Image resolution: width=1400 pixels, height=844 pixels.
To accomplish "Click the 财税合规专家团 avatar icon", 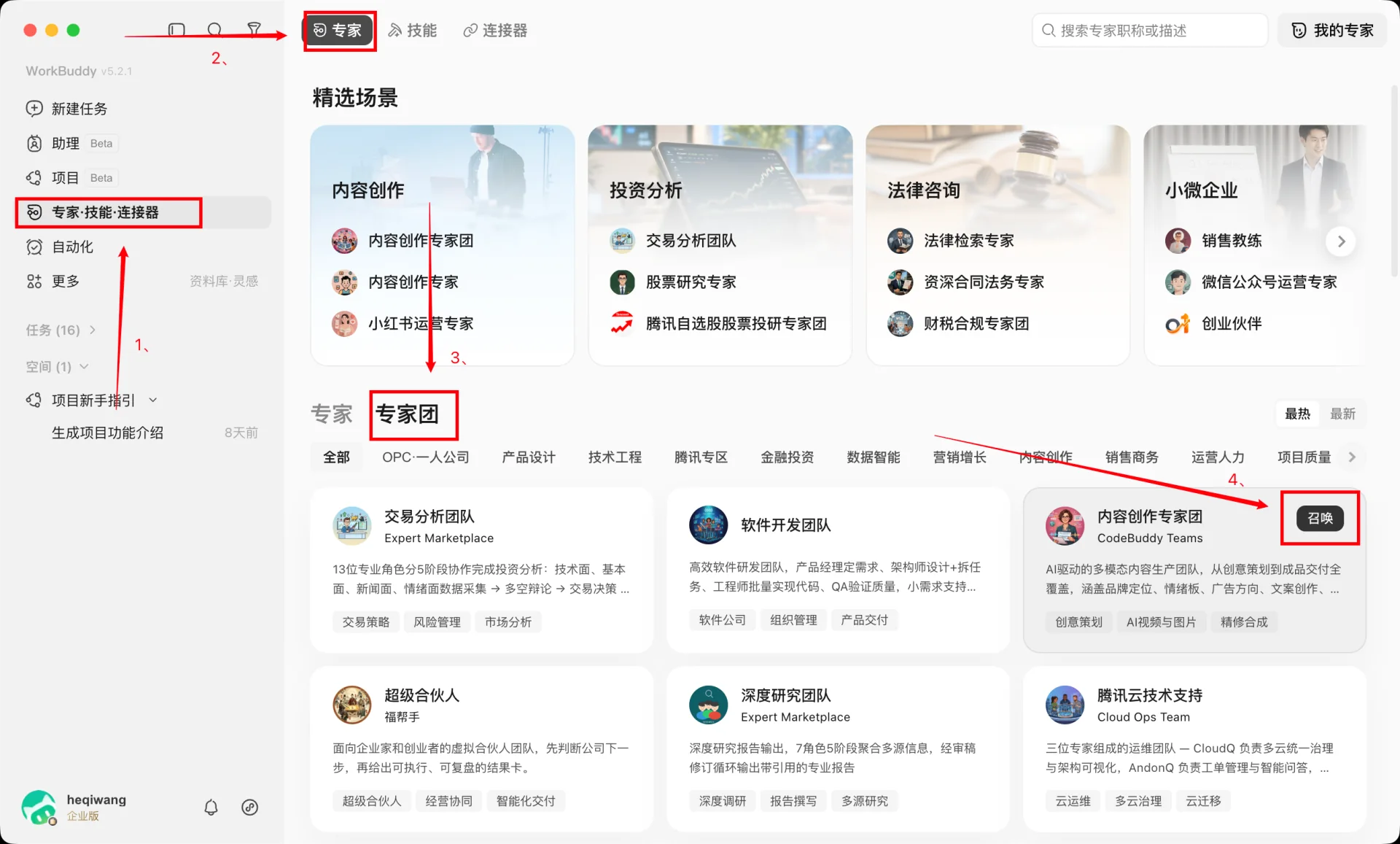I will click(900, 323).
